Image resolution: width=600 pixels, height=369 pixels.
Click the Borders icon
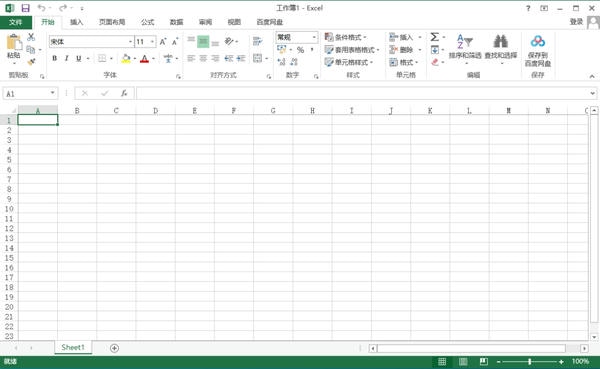pyautogui.click(x=102, y=58)
